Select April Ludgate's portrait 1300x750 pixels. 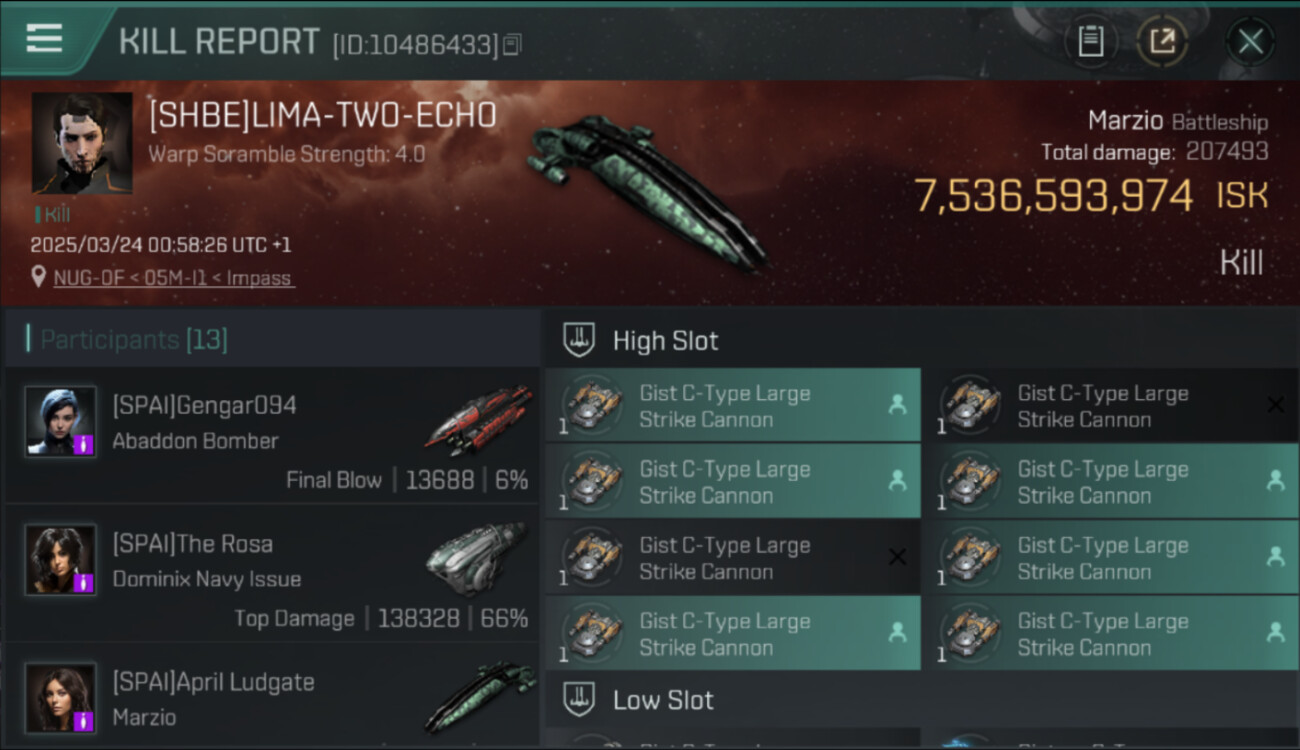click(x=60, y=697)
